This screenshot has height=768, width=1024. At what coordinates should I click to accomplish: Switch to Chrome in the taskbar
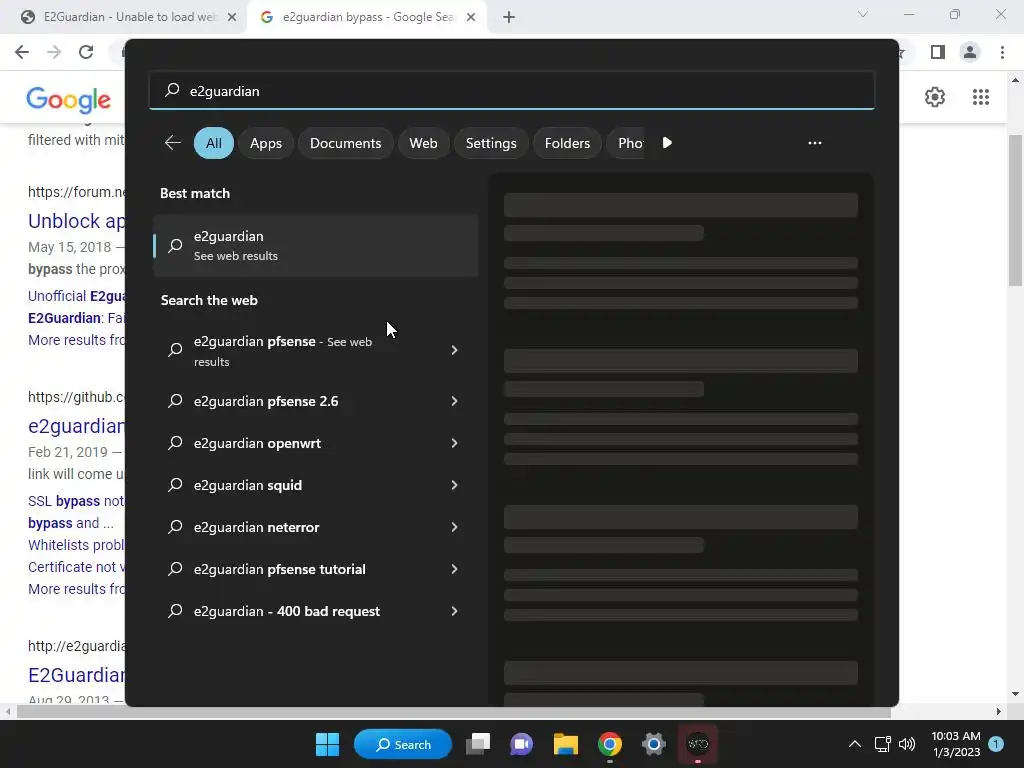click(x=609, y=744)
